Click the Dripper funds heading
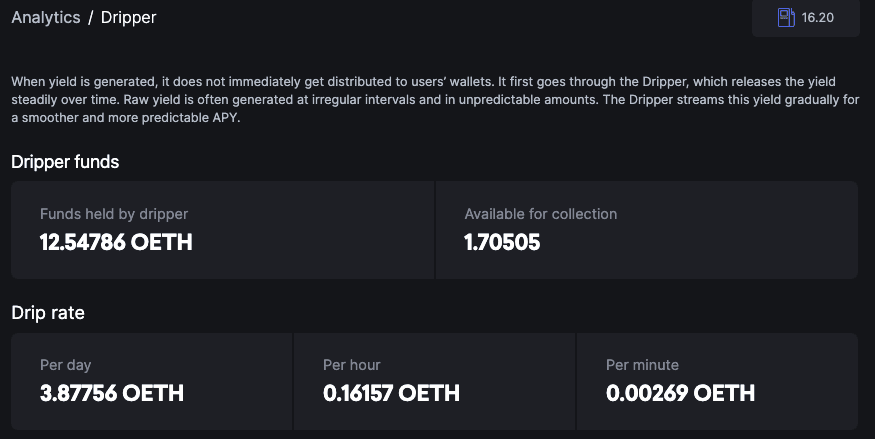This screenshot has width=875, height=439. (x=65, y=161)
